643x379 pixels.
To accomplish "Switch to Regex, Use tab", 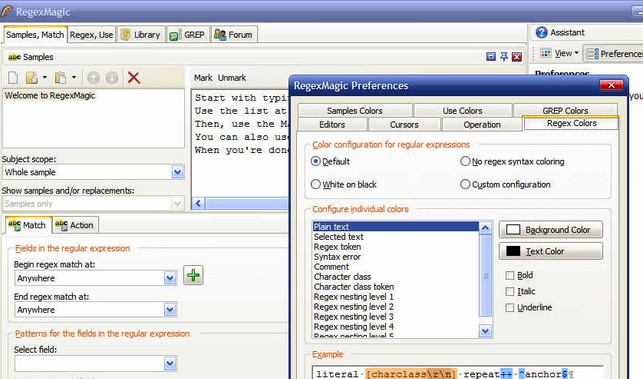I will point(91,35).
